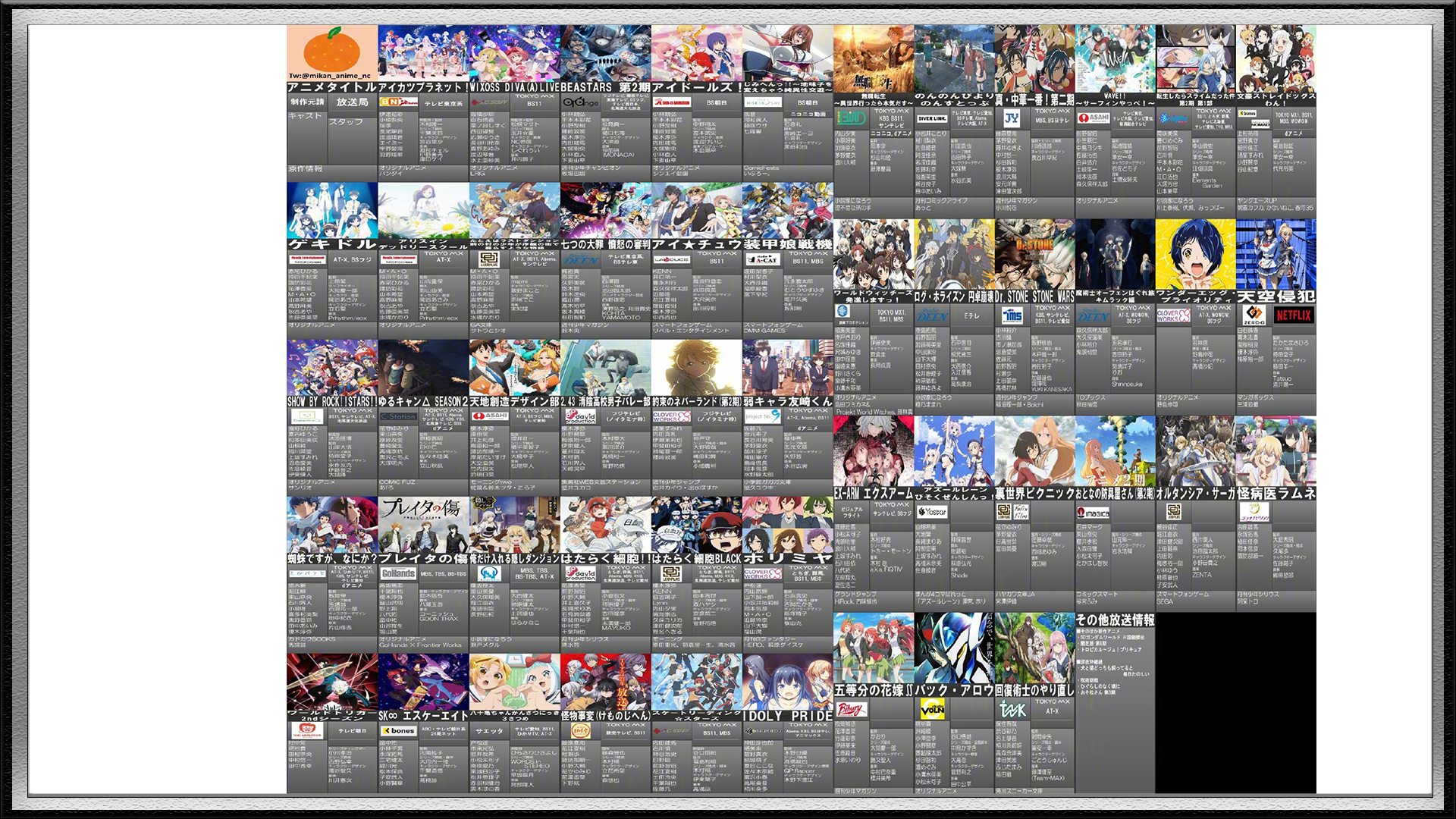Click the ASAHI logo under WAVE!!
1456x819 pixels.
[x=1094, y=118]
